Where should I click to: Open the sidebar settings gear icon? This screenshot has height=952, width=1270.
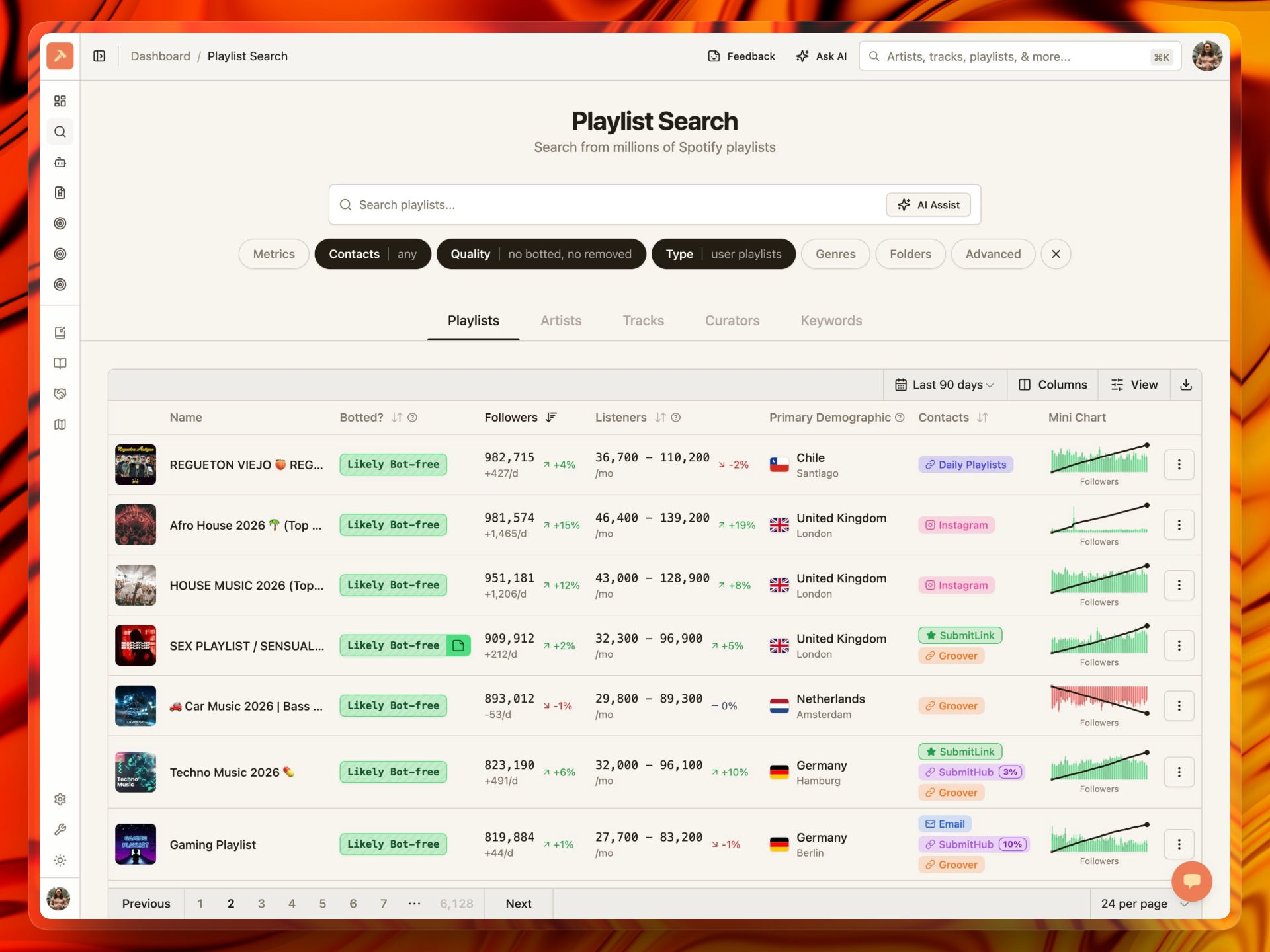[60, 799]
